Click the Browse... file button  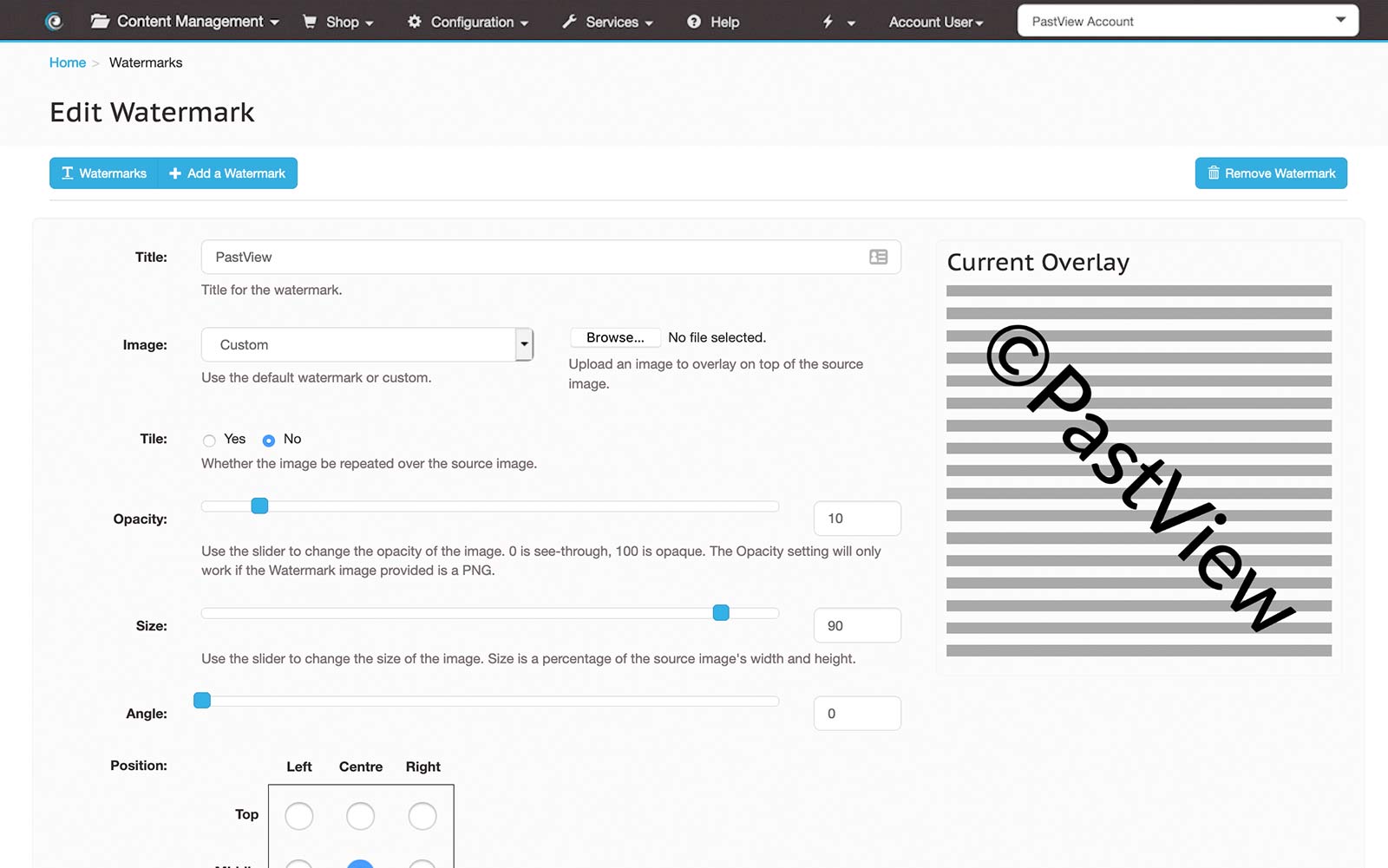615,337
